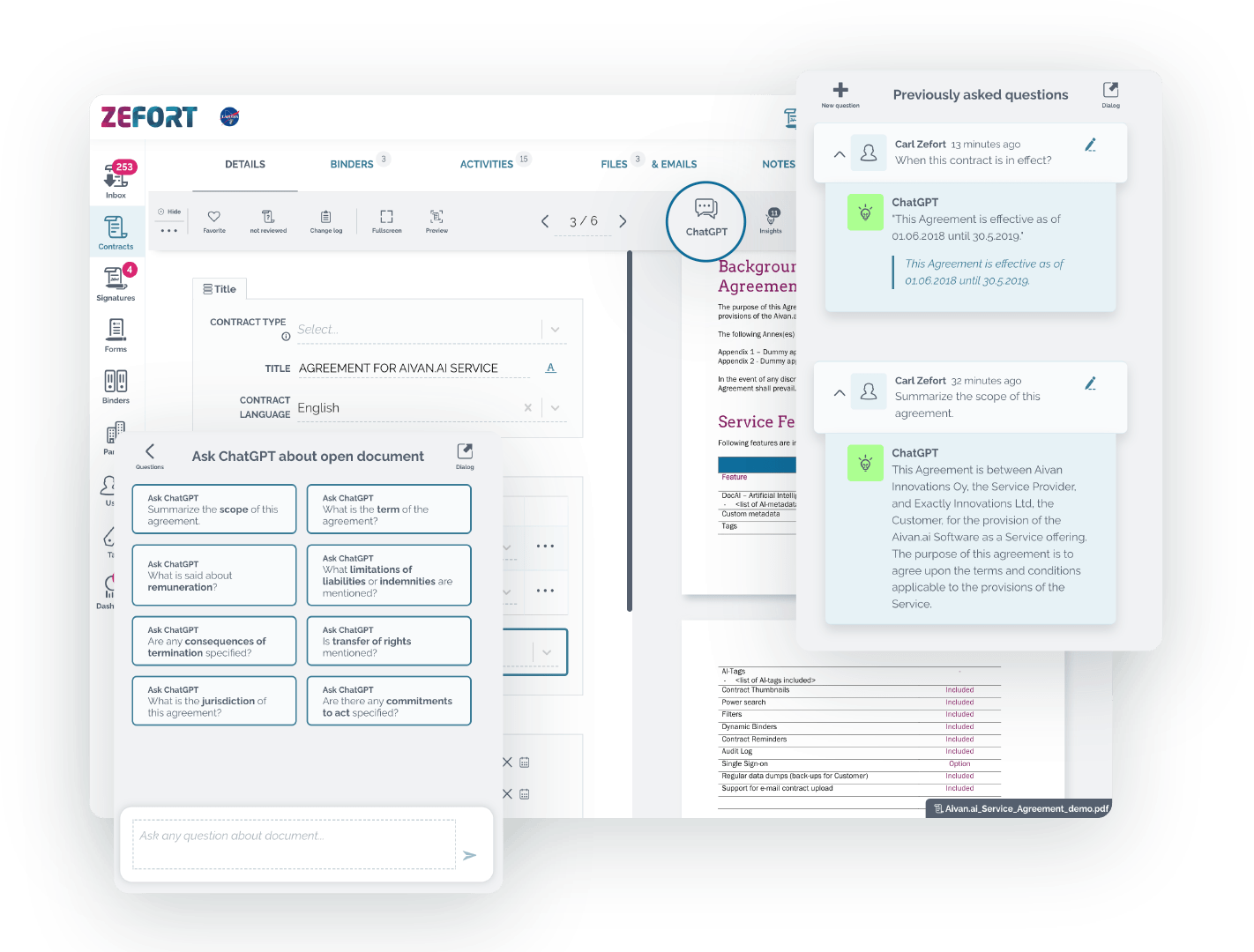This screenshot has height=952, width=1254.
Task: Click the quoted 'This Agreement is effective' excerpt
Action: click(984, 271)
